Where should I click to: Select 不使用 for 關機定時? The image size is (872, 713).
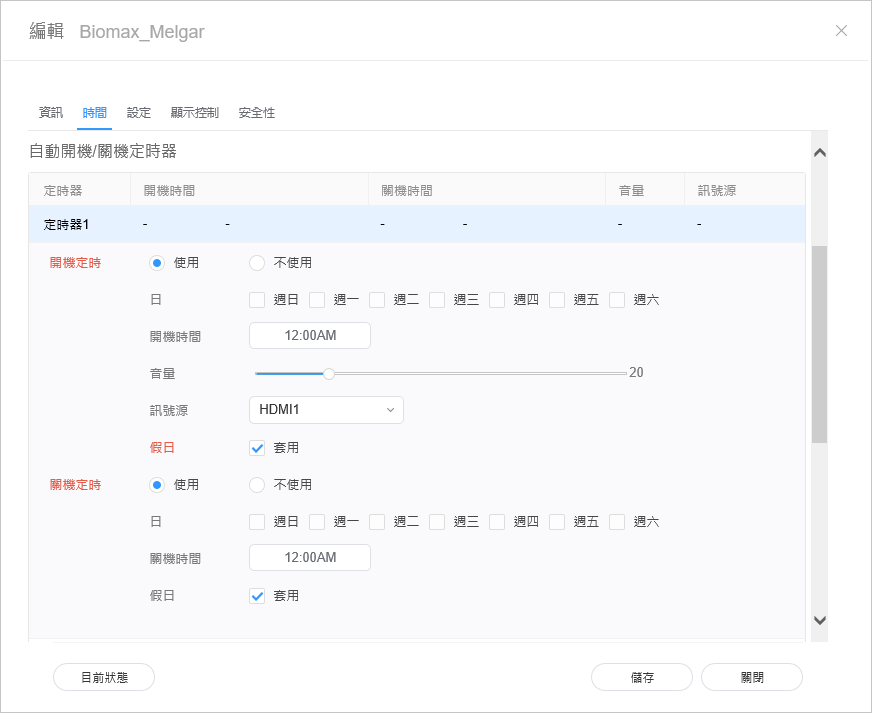tap(257, 485)
